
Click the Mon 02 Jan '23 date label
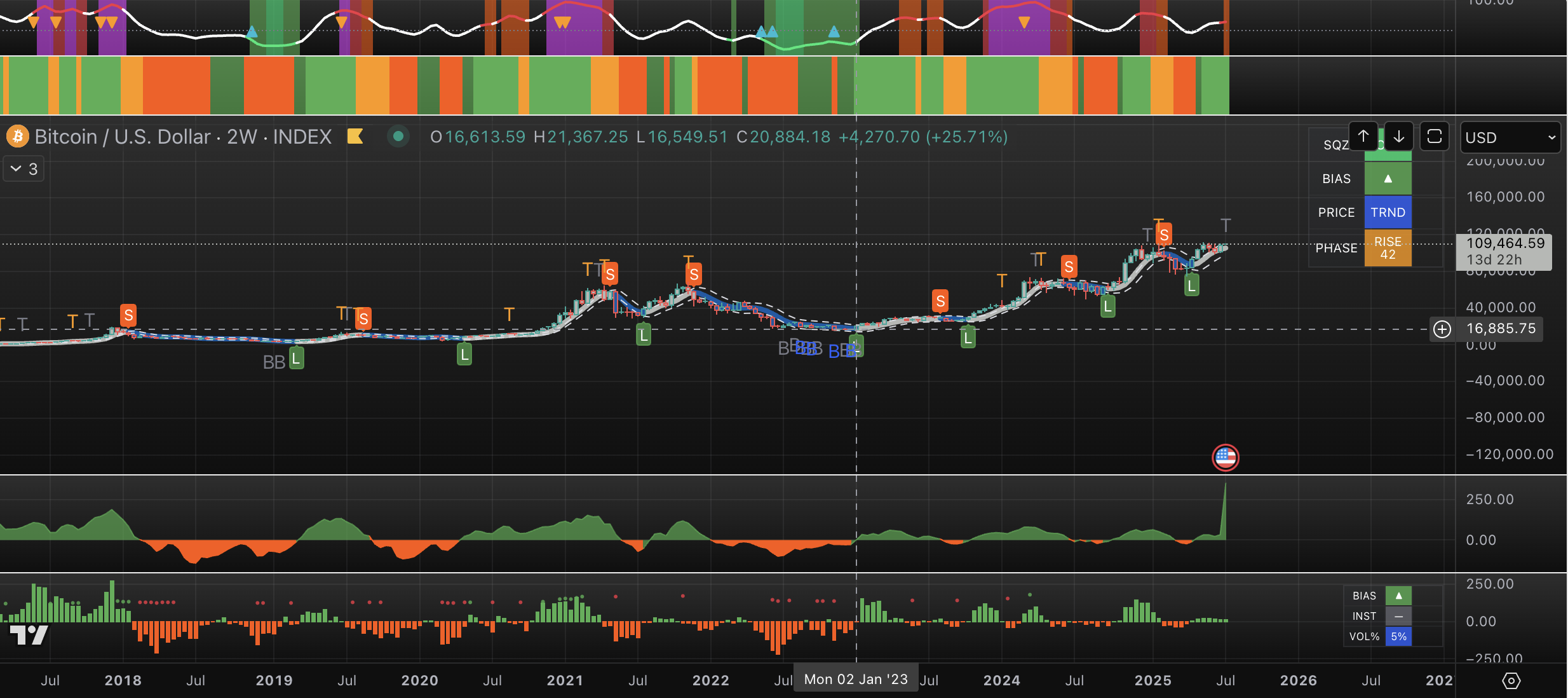tap(856, 680)
